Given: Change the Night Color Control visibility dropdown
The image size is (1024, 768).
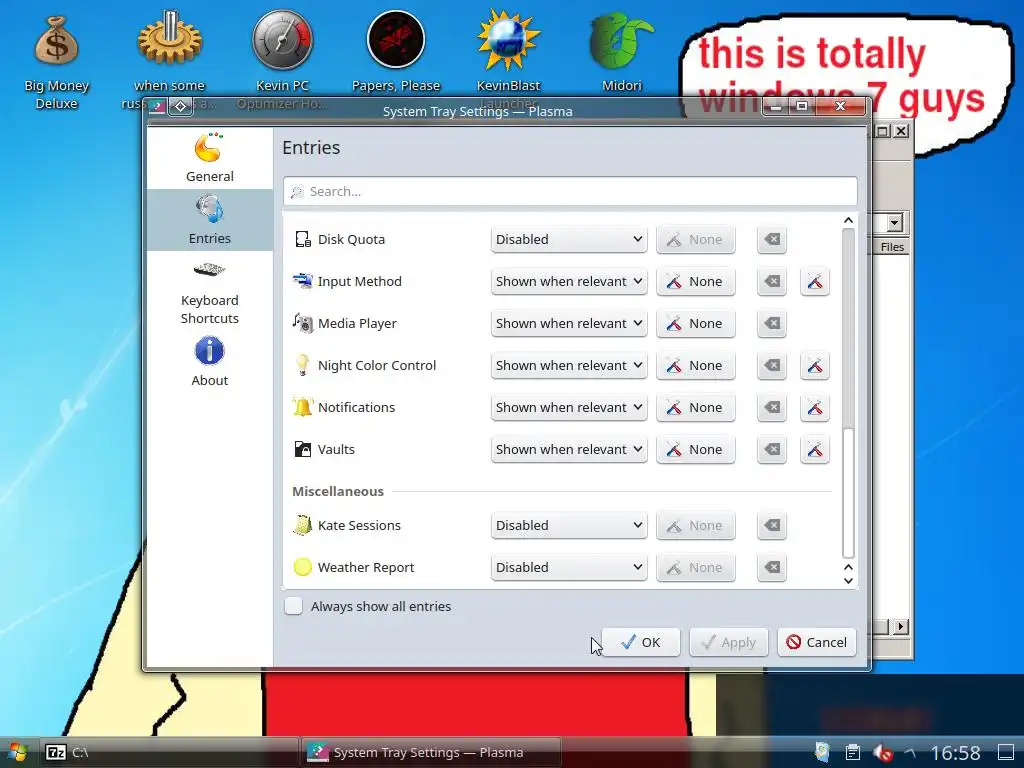Looking at the screenshot, I should pyautogui.click(x=569, y=366).
